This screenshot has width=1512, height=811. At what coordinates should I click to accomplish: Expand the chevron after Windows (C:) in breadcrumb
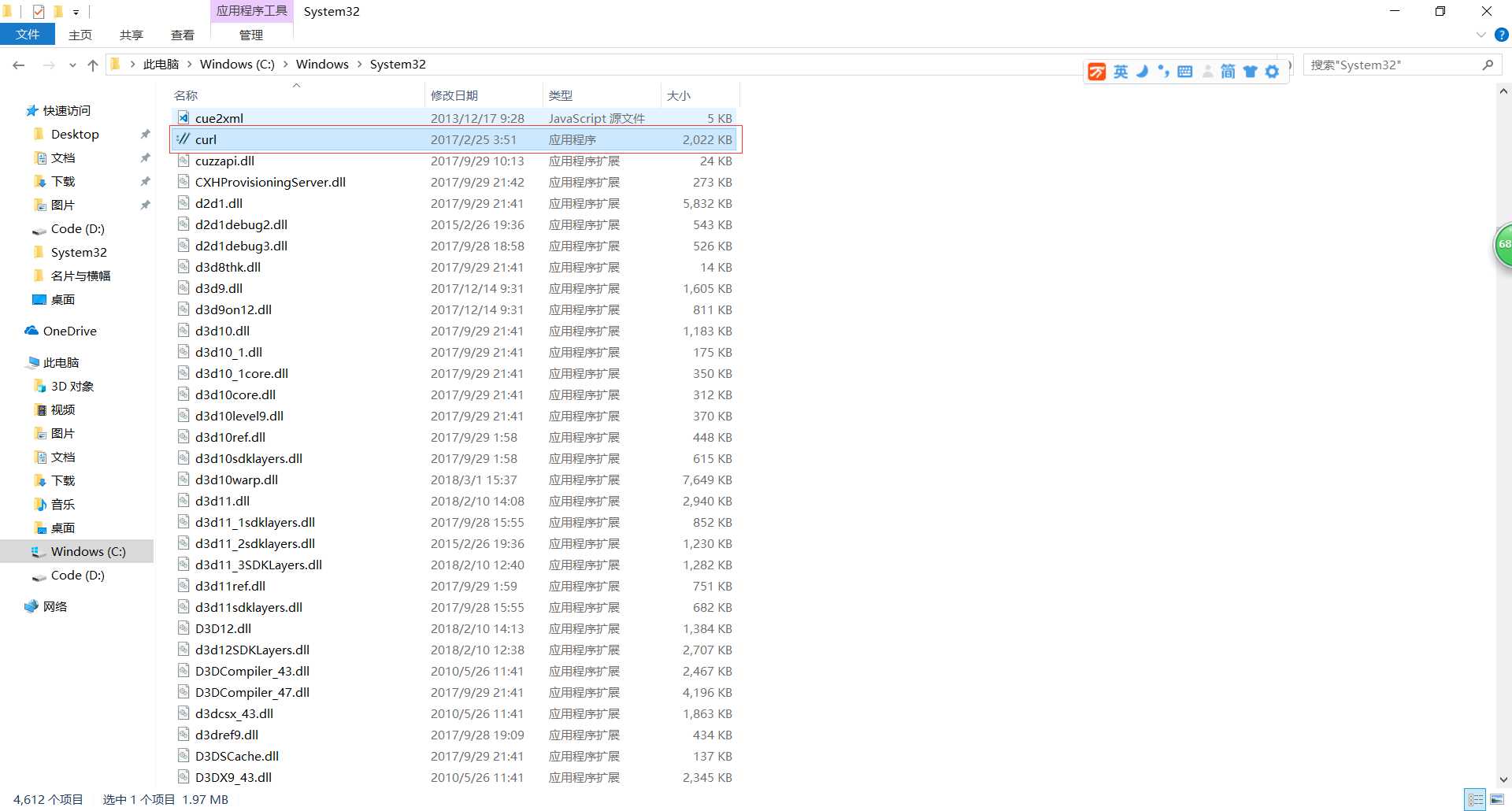285,65
